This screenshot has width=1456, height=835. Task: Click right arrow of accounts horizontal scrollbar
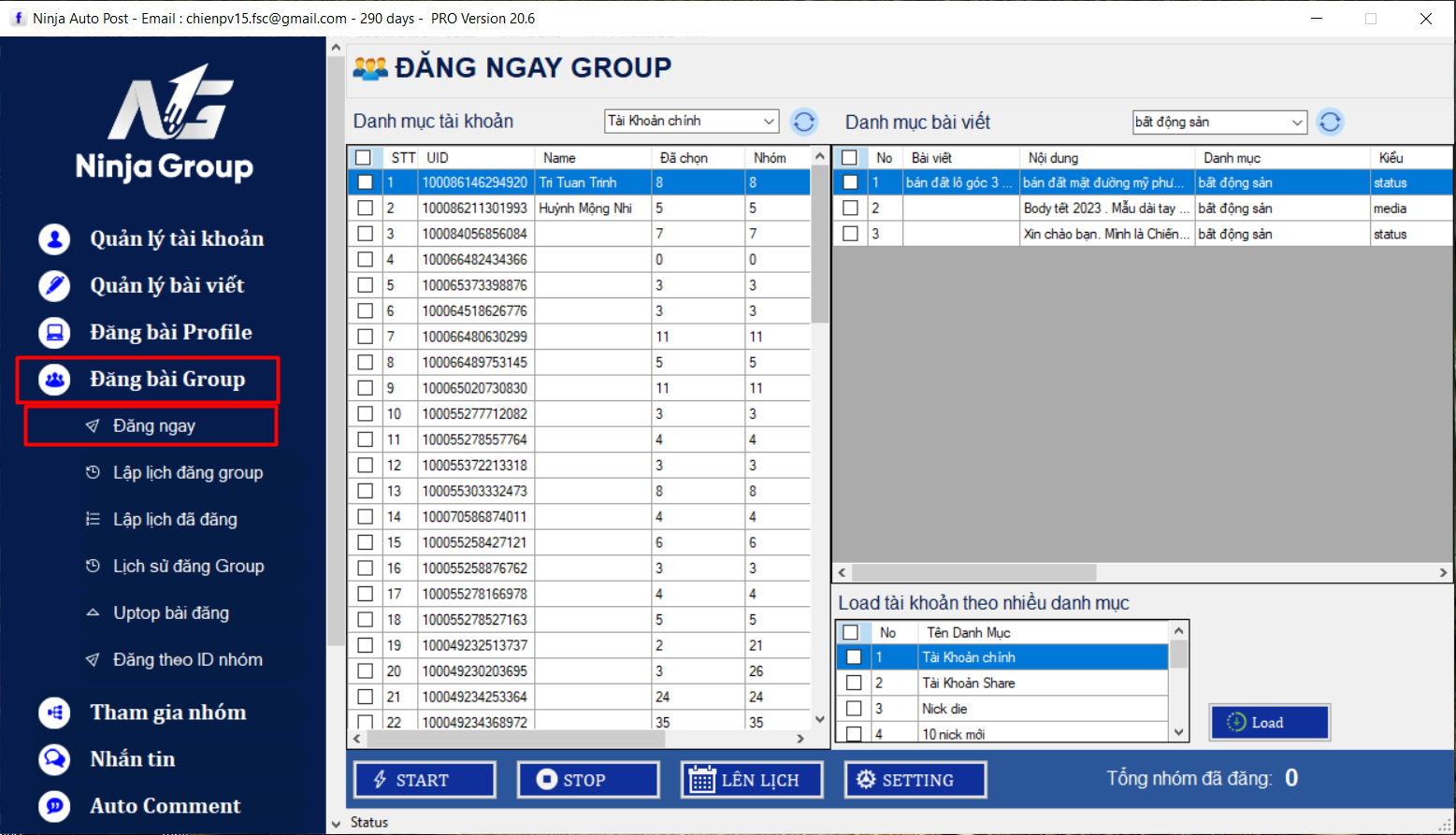[x=800, y=739]
